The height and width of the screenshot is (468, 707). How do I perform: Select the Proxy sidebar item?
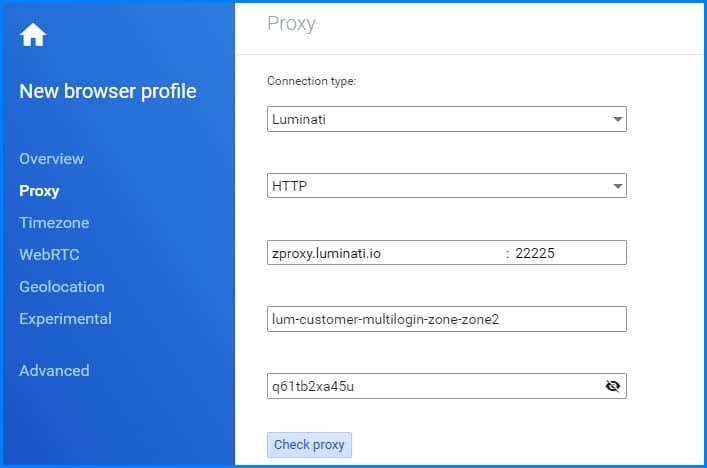pos(39,191)
